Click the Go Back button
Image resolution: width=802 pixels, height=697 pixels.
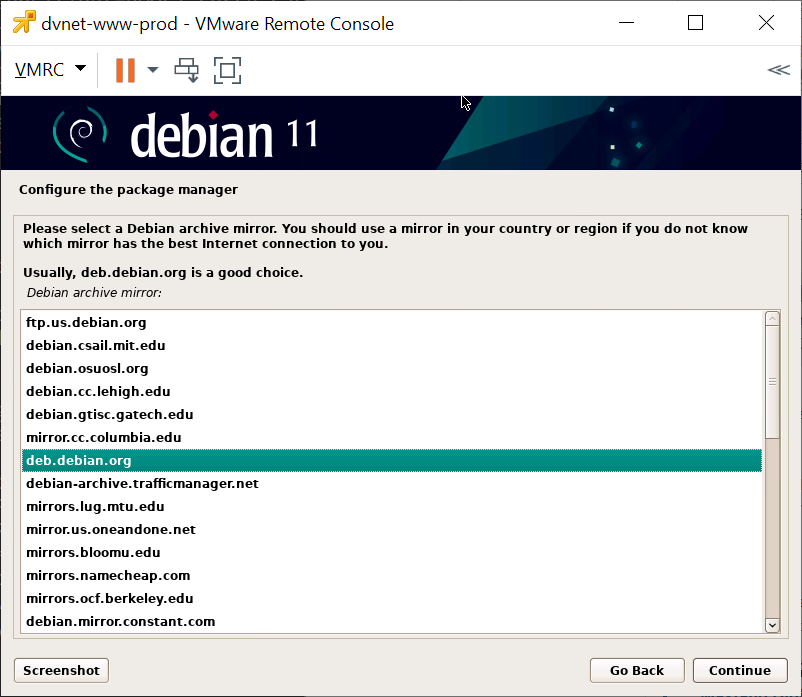(x=635, y=670)
